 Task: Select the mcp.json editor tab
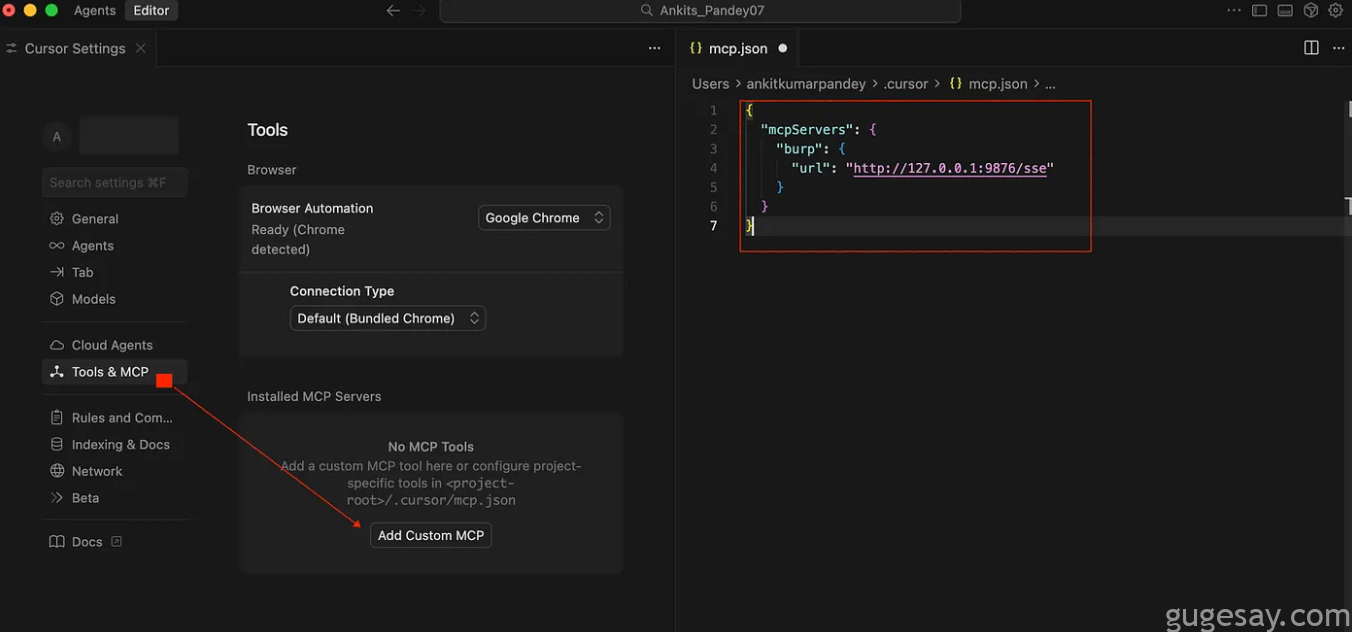click(x=737, y=48)
